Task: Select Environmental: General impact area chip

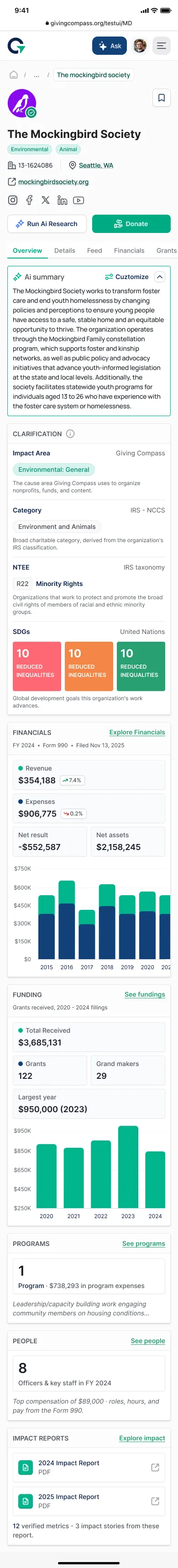Action: pos(53,470)
